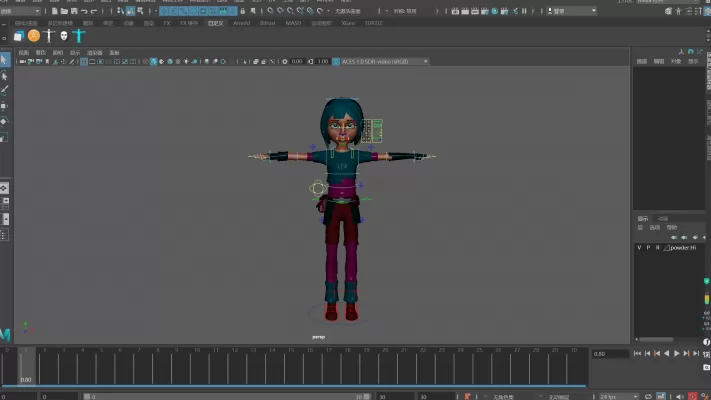Click the white skeleton figure shelf icon
The width and height of the screenshot is (711, 400).
pos(49,35)
